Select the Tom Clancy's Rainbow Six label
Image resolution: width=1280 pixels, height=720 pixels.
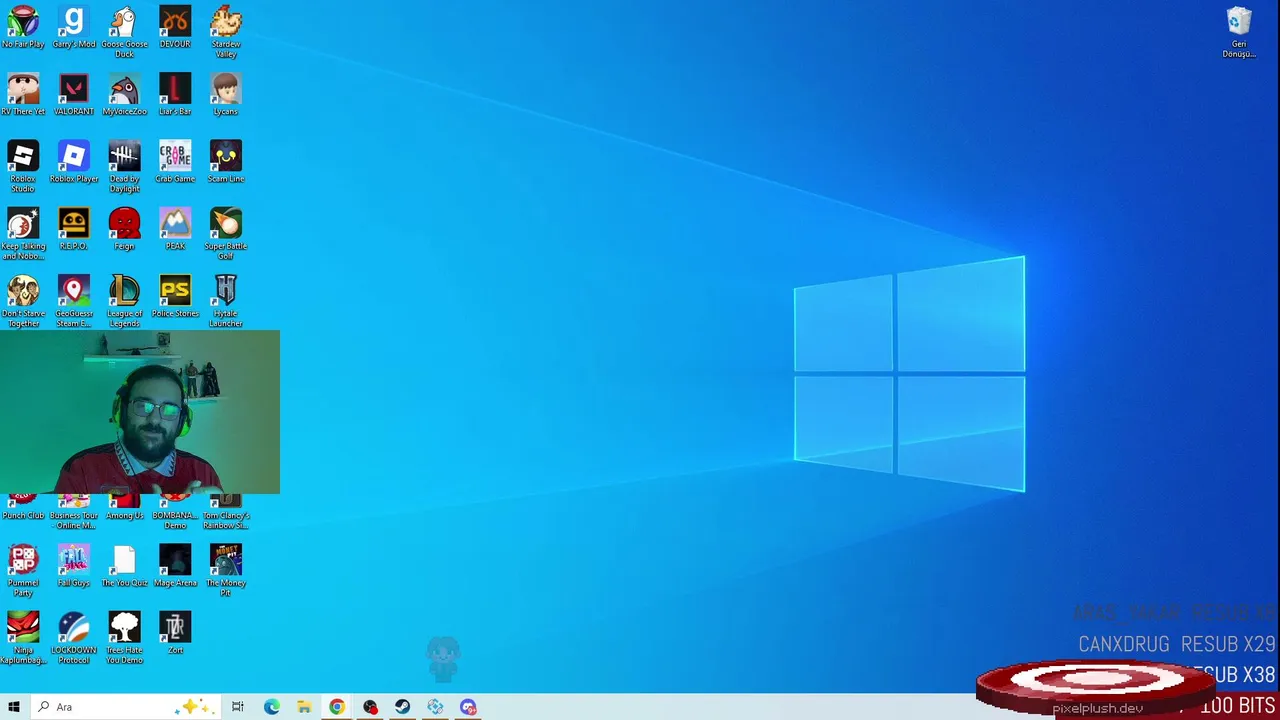click(226, 520)
